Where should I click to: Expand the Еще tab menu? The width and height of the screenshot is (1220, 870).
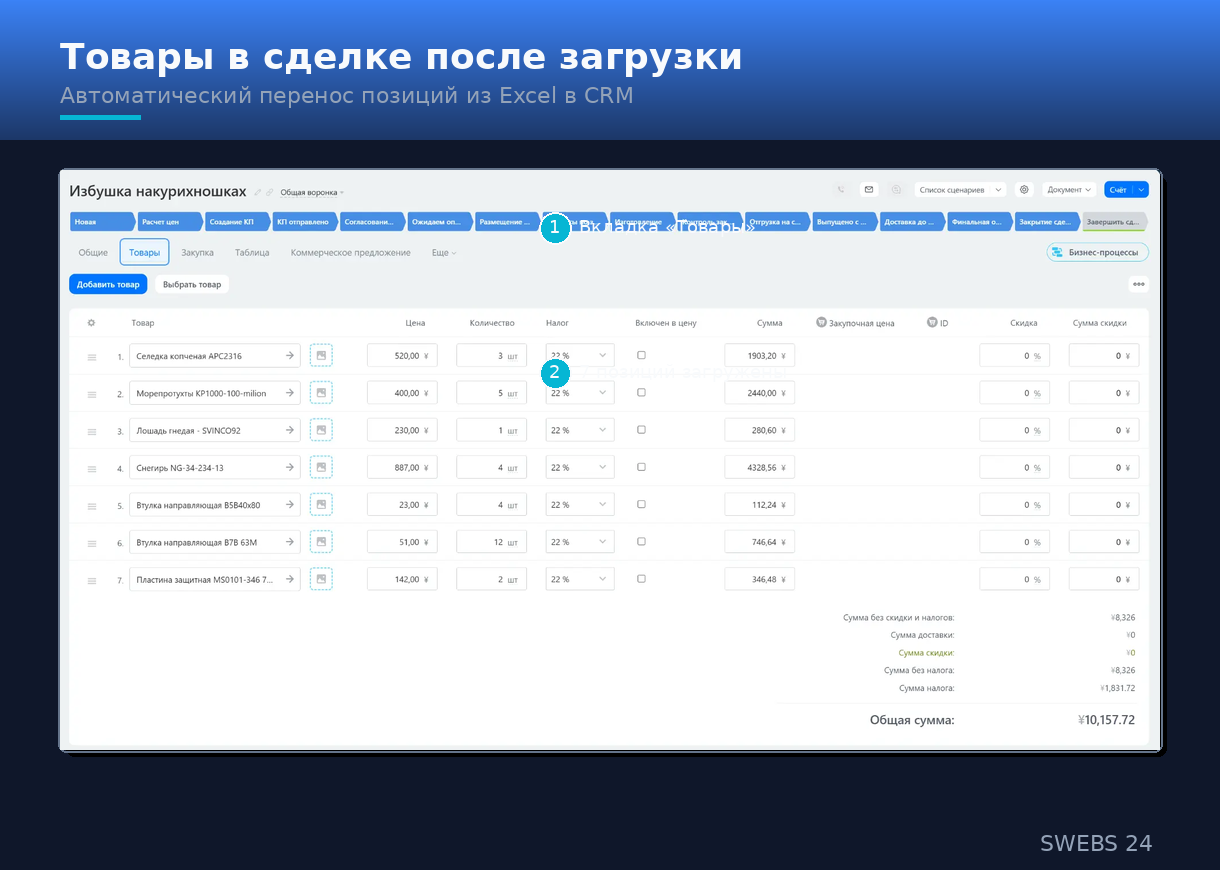[444, 253]
